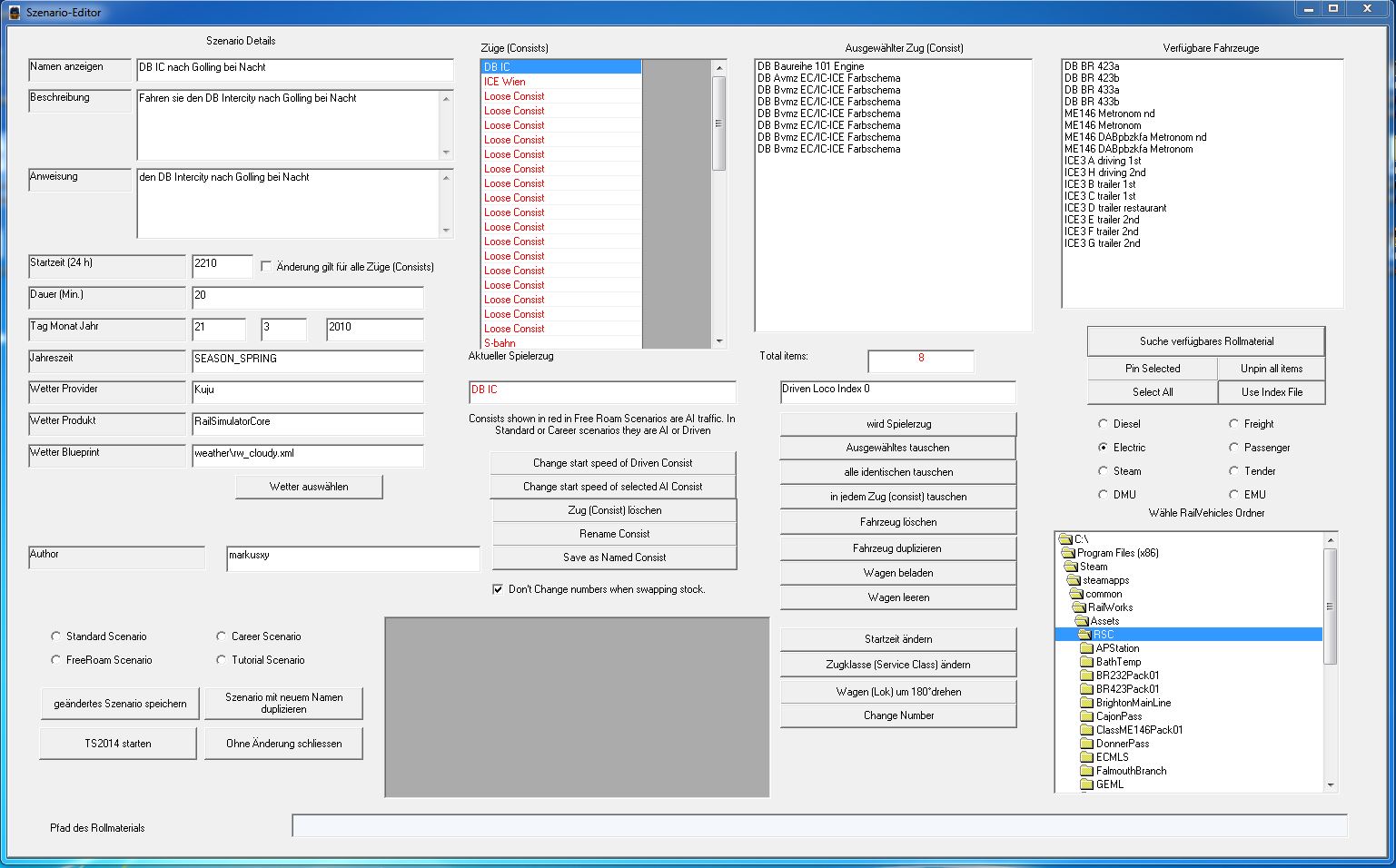Select 'DB Baureihe 101 Engine' in consist list
This screenshot has width=1396, height=868.
pyautogui.click(x=810, y=66)
